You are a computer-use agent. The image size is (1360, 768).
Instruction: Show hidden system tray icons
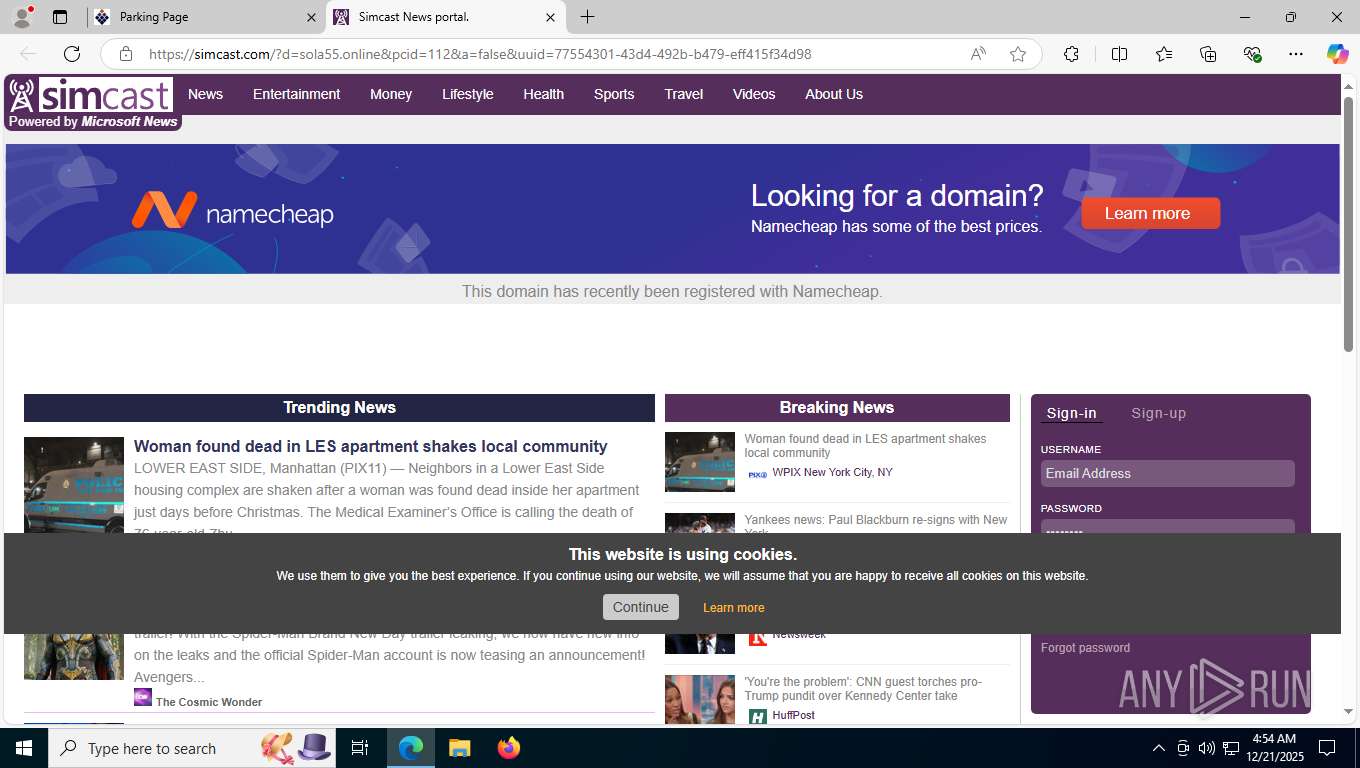click(1158, 748)
